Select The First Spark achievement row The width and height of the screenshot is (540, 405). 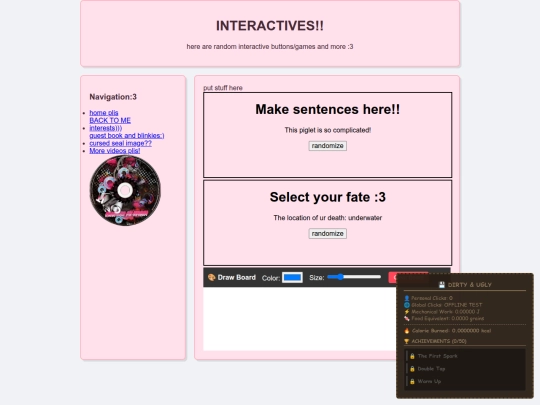pyautogui.click(x=466, y=356)
